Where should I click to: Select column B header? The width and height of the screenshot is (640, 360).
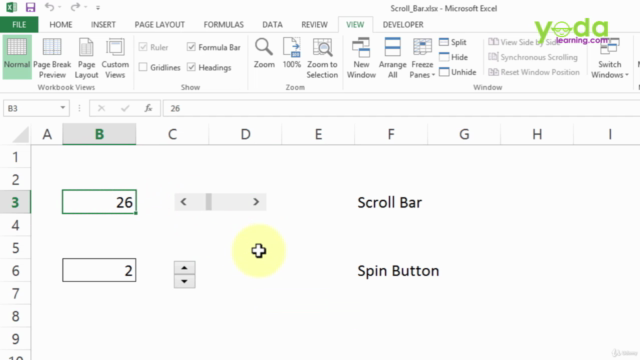99,134
